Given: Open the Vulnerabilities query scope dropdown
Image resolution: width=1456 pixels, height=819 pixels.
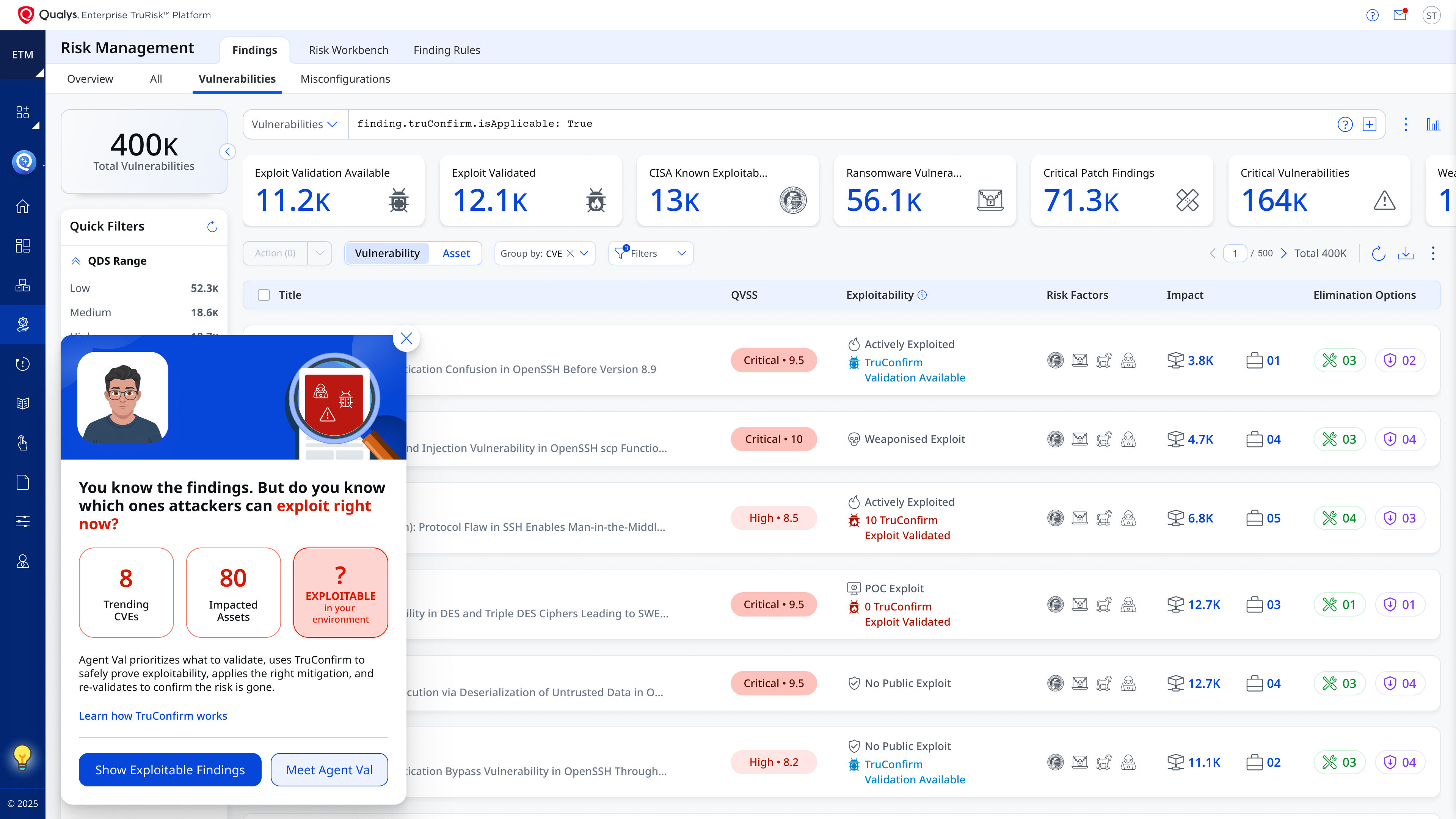Looking at the screenshot, I should 295,124.
